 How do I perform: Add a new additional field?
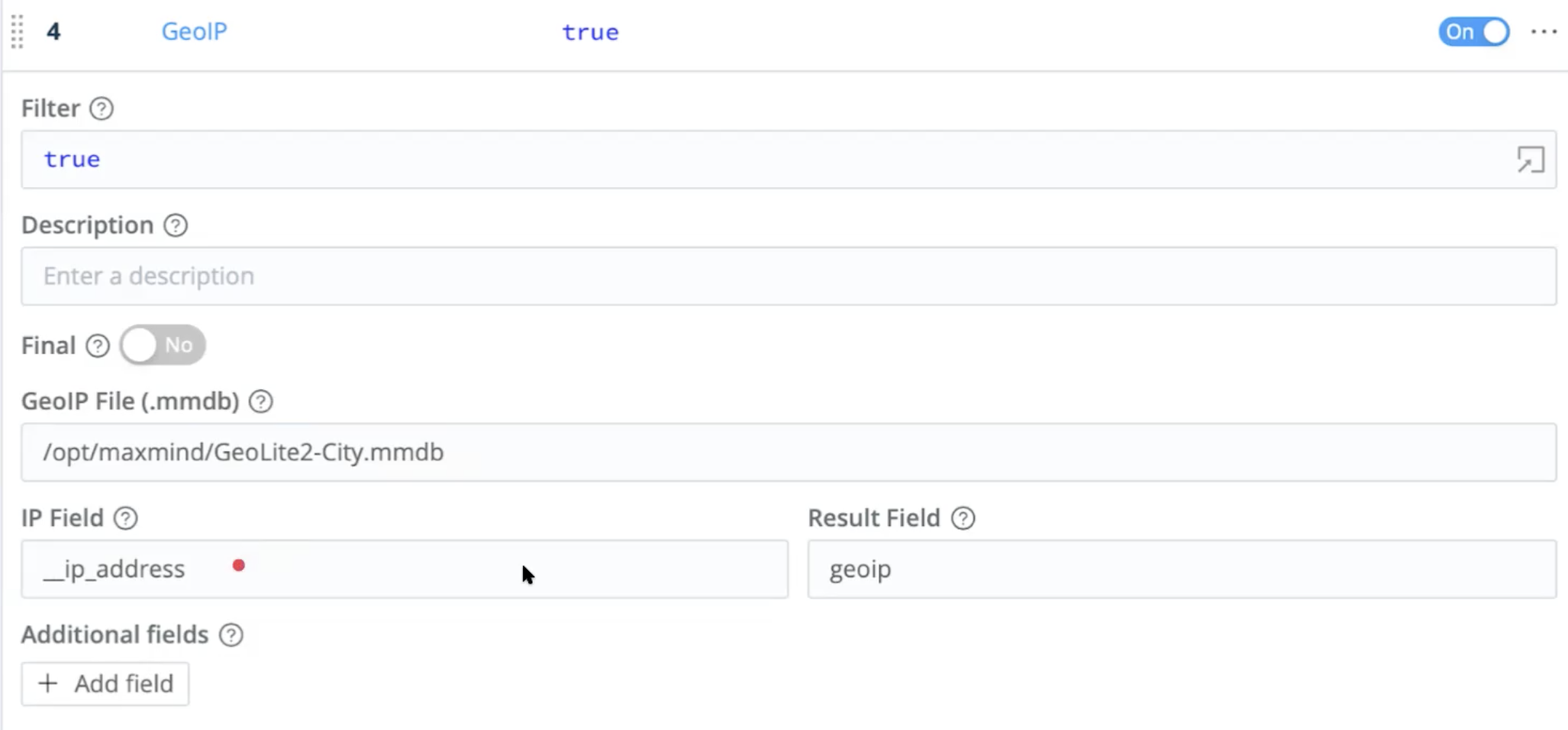click(105, 683)
